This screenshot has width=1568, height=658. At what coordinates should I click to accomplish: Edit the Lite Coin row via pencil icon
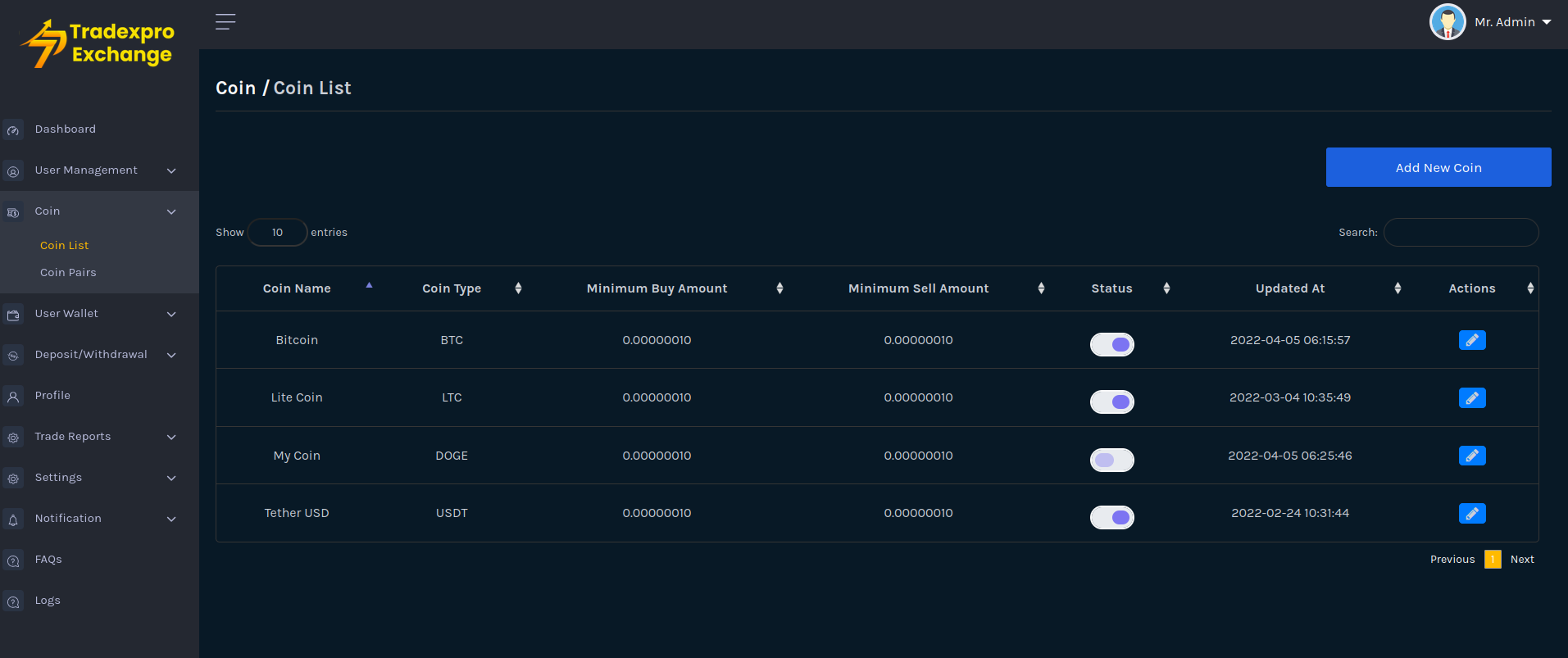1471,398
